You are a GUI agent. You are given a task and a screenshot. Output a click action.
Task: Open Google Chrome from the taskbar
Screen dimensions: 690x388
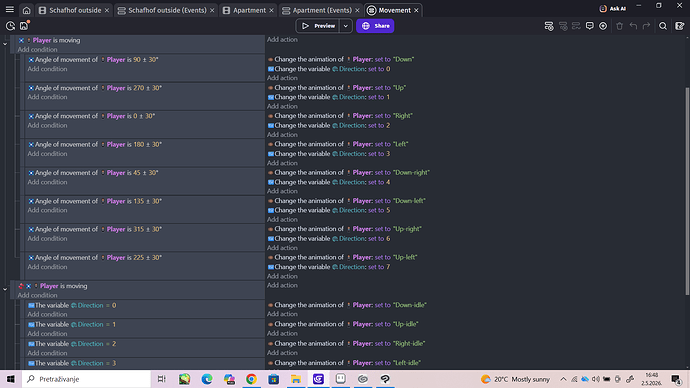tap(251, 379)
